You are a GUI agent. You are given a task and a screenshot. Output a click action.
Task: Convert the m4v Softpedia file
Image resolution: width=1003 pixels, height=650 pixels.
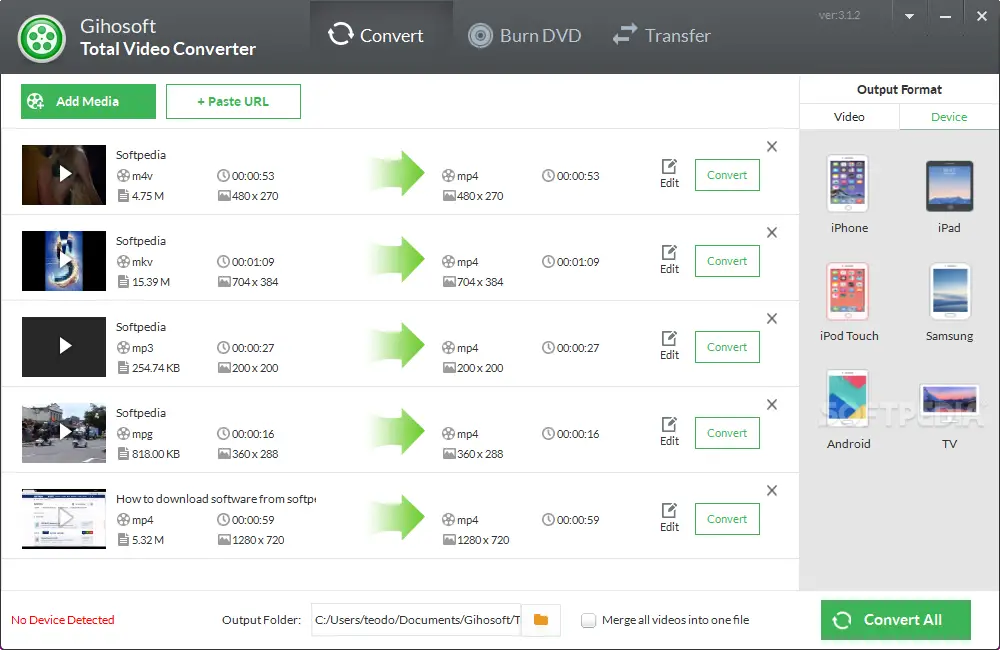(x=727, y=175)
